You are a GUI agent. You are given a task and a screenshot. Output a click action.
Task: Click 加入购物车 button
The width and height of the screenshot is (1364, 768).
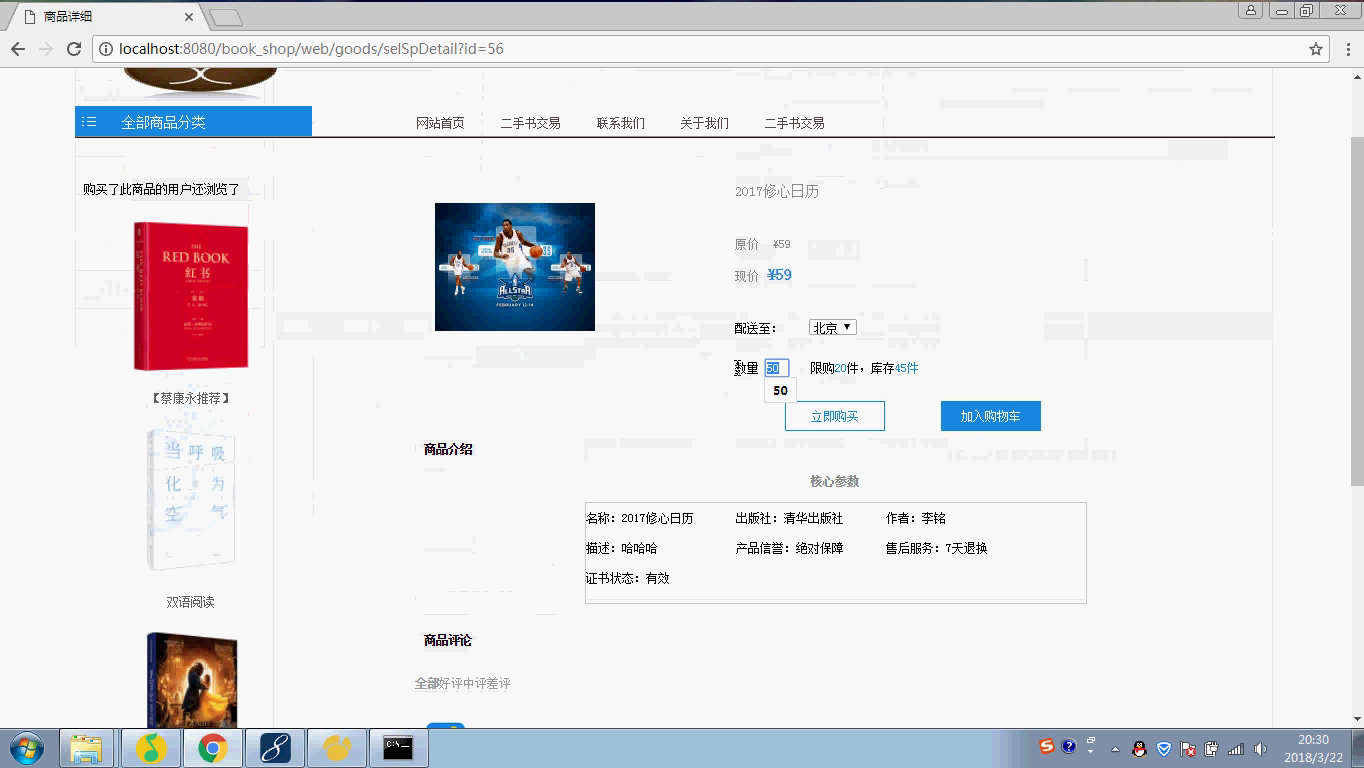(x=991, y=416)
